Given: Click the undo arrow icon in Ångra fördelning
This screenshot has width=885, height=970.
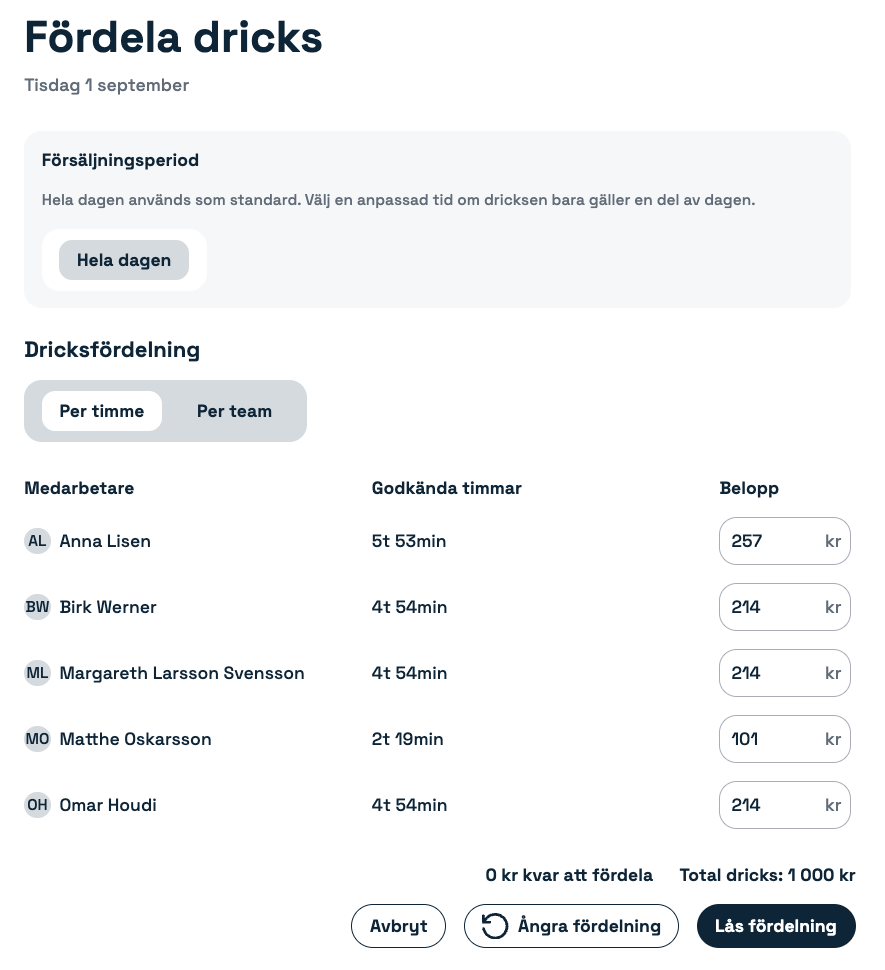Looking at the screenshot, I should [494, 926].
